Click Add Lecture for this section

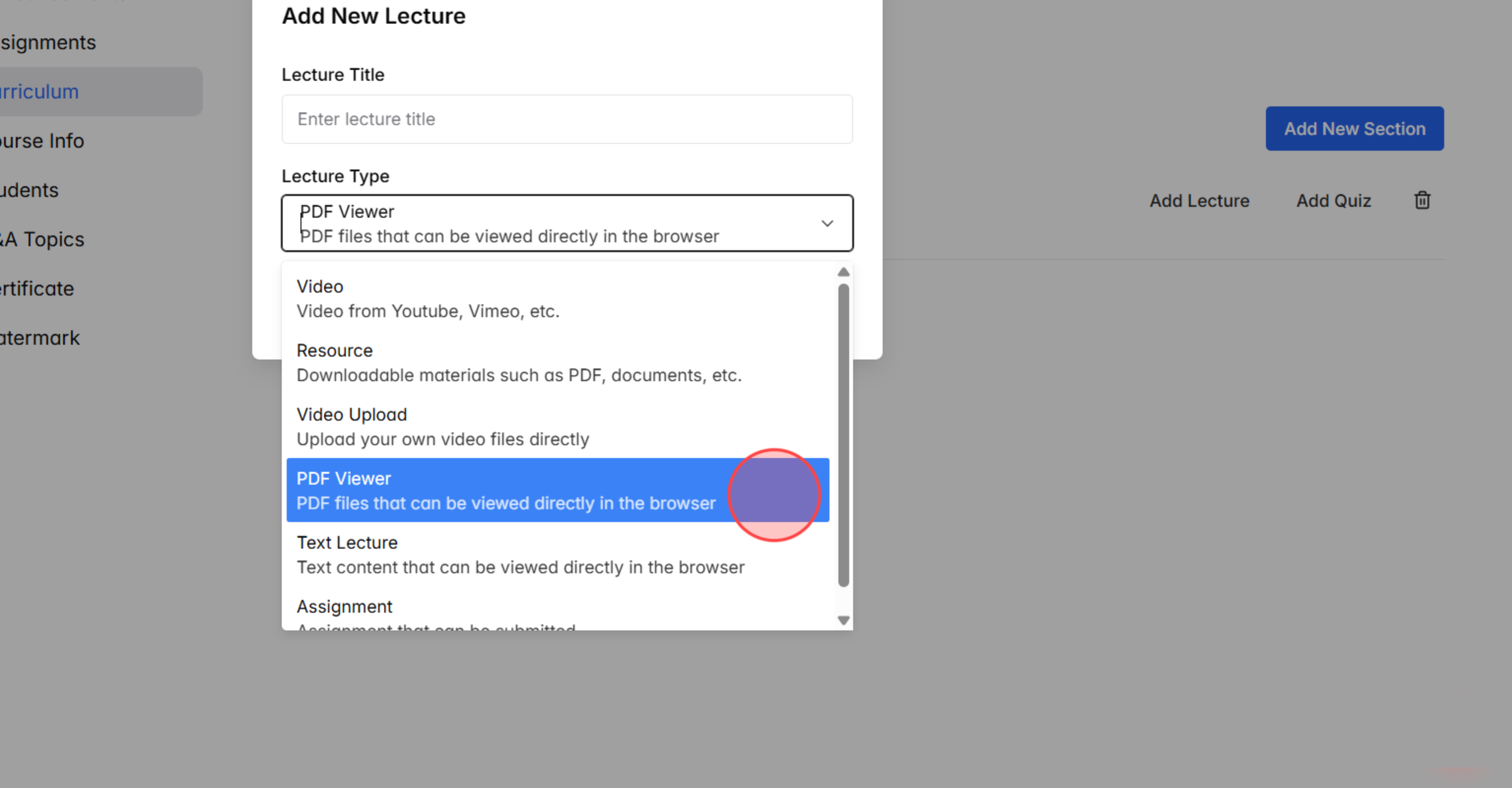[1199, 200]
